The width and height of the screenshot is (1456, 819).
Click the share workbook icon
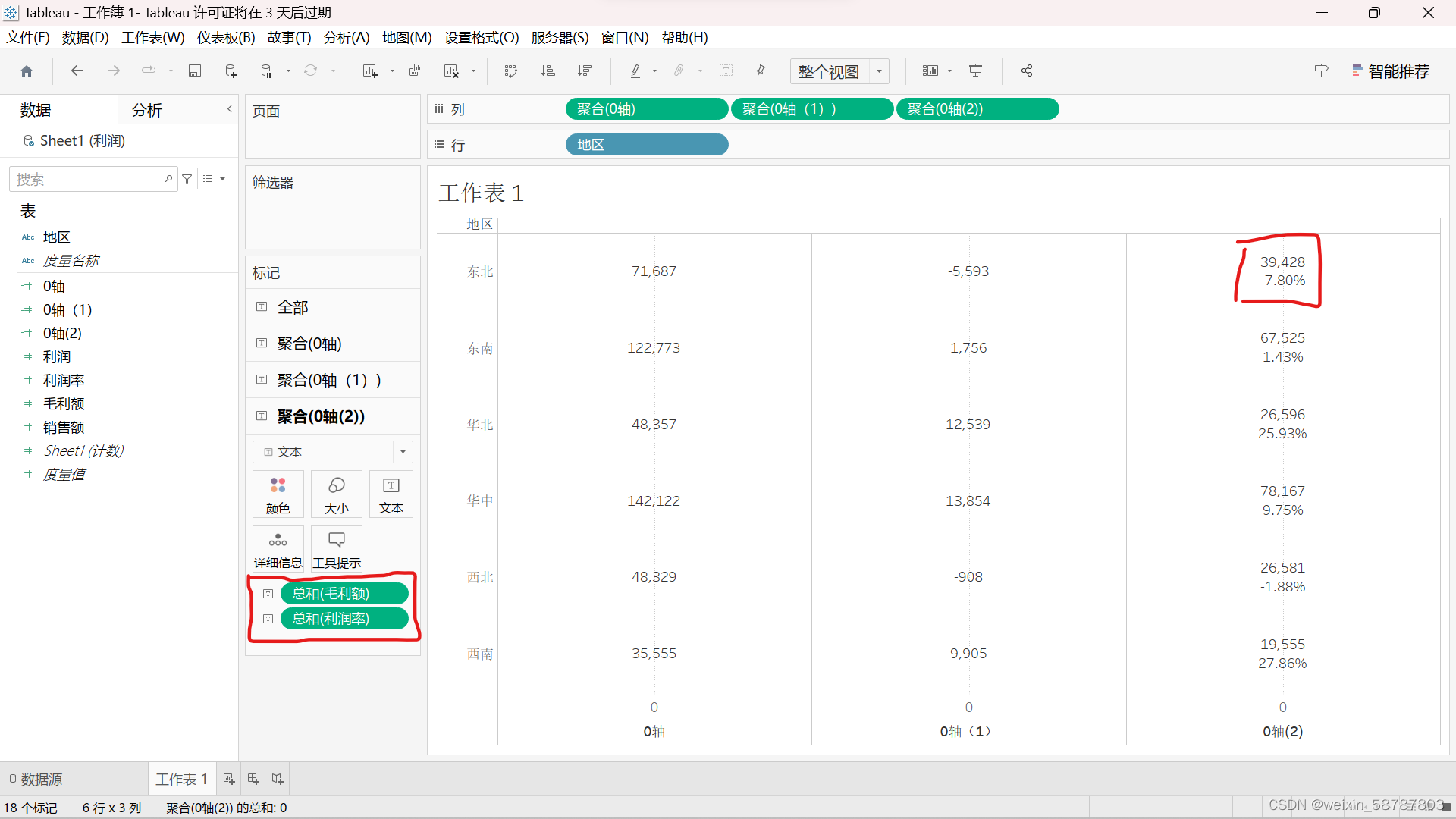click(x=1027, y=71)
